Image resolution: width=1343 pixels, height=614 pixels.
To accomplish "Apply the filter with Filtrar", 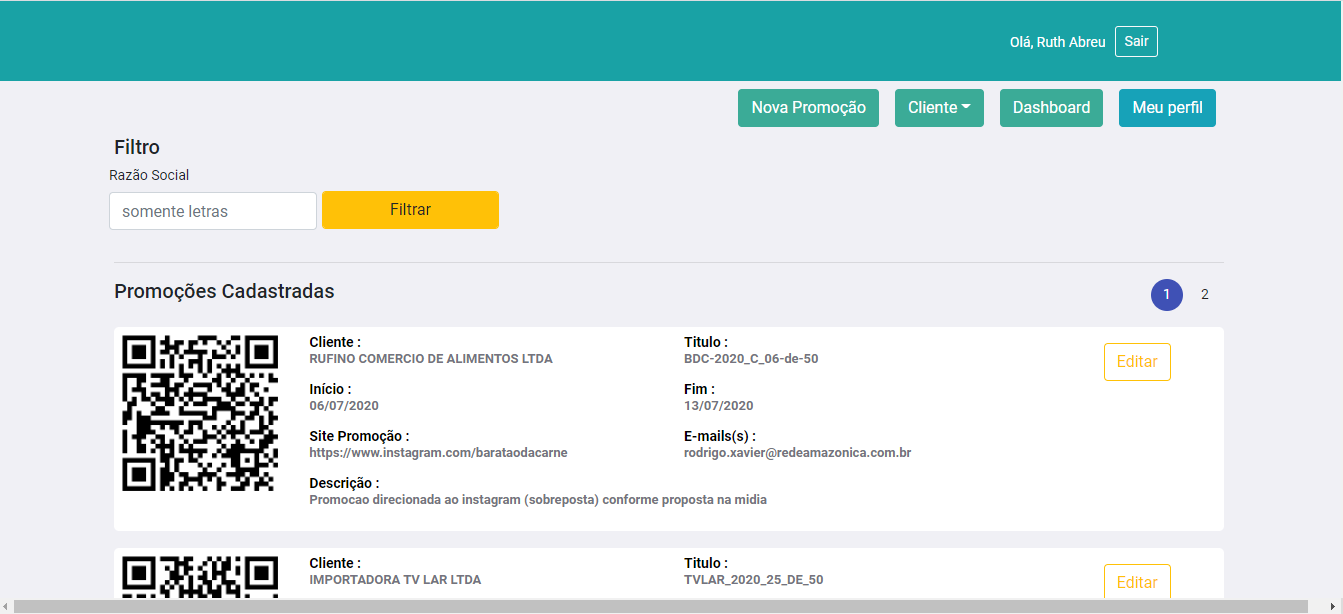I will pyautogui.click(x=410, y=210).
